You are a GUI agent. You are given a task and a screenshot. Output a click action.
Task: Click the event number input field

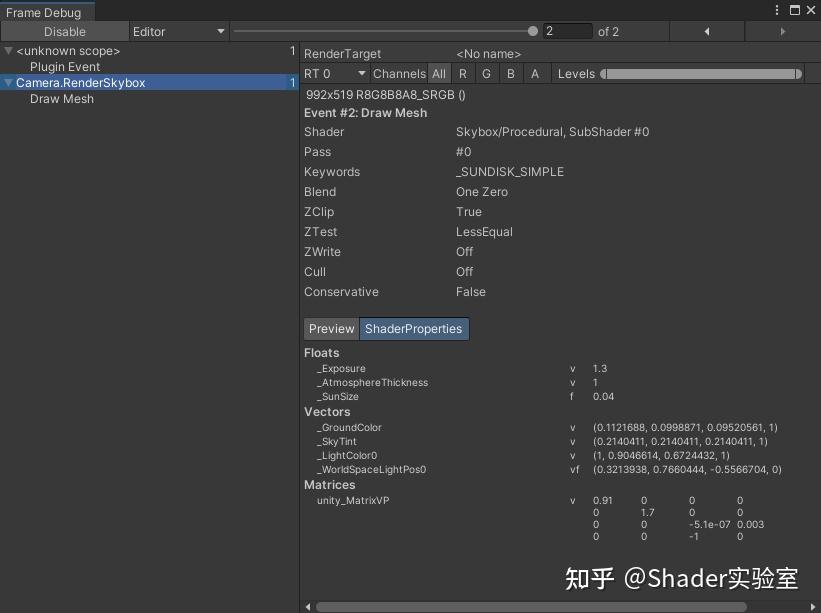(566, 31)
